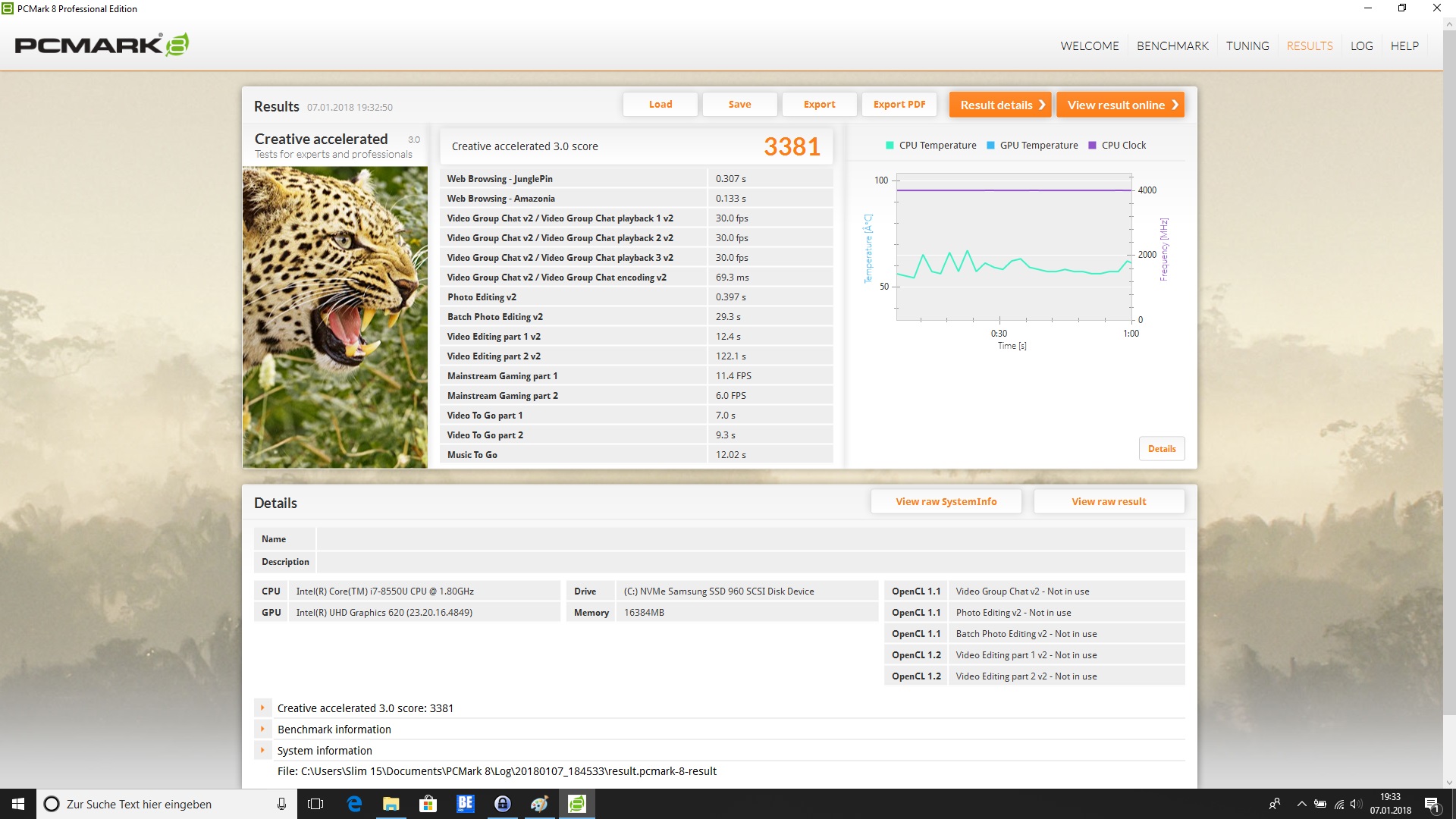Viewport: 1456px width, 819px height.
Task: Expand Creative accelerated 3.0 score section
Action: pyautogui.click(x=262, y=708)
